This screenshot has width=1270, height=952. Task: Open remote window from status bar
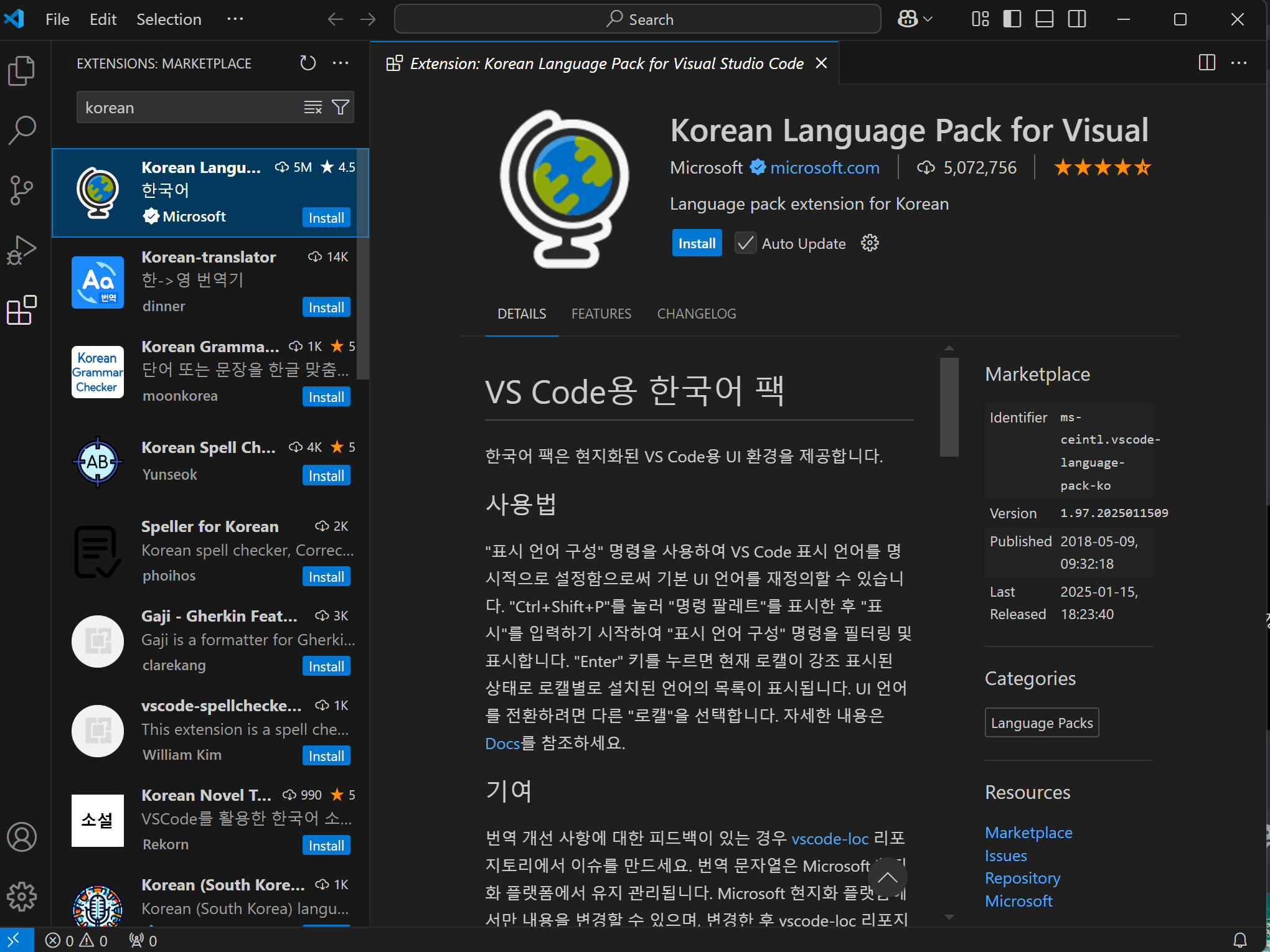point(17,940)
